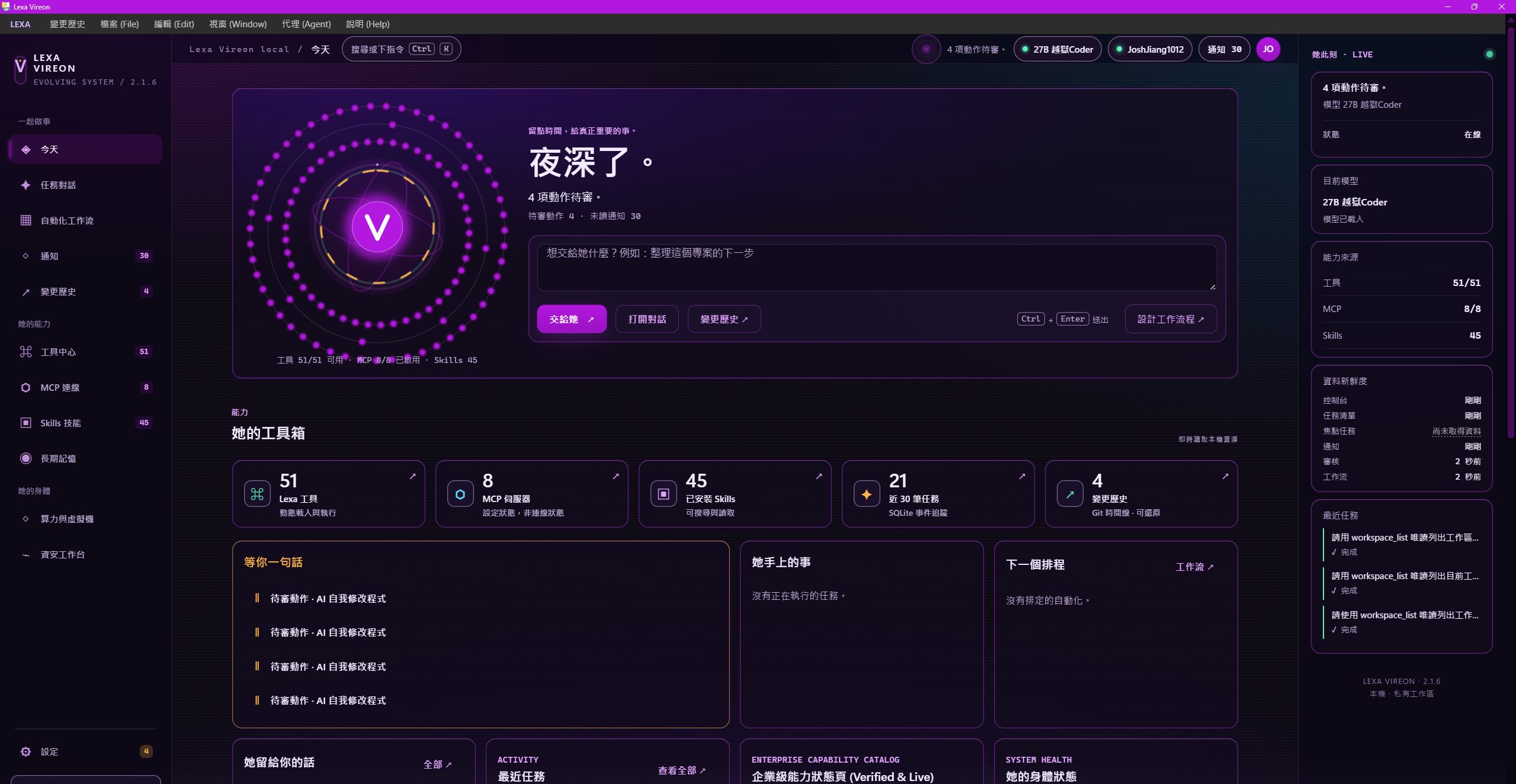Follow the 全部 link in 她留給你的話
This screenshot has width=1516, height=784.
tap(437, 764)
